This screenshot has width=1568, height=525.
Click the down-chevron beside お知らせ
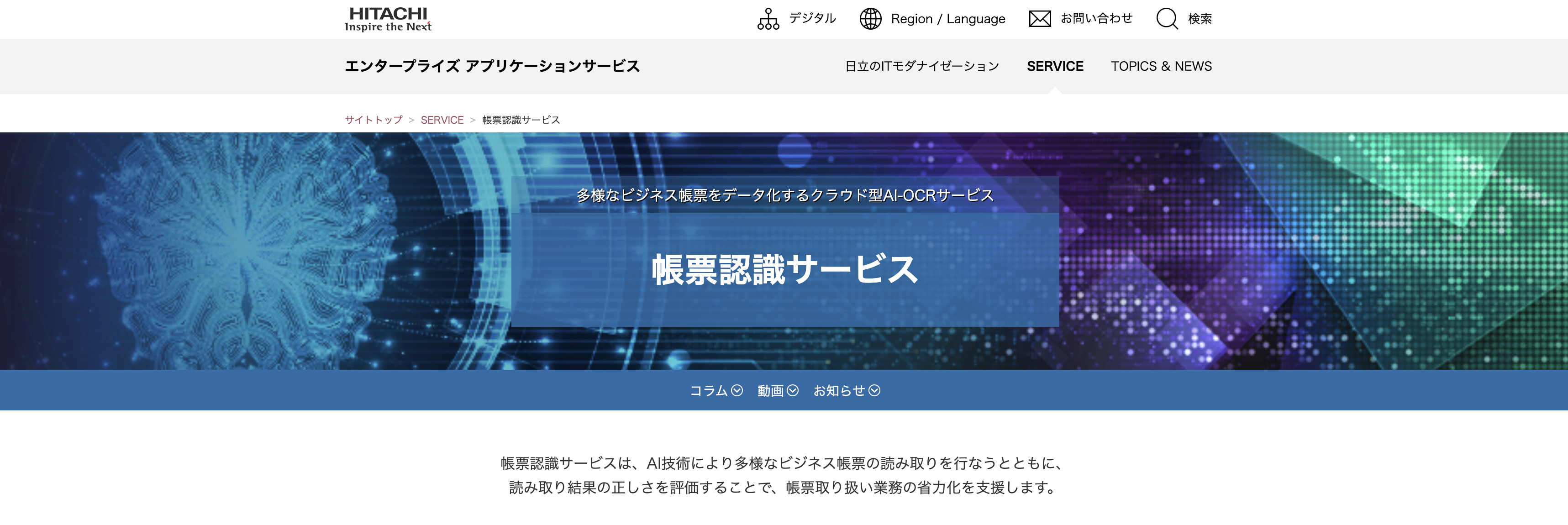tap(874, 391)
